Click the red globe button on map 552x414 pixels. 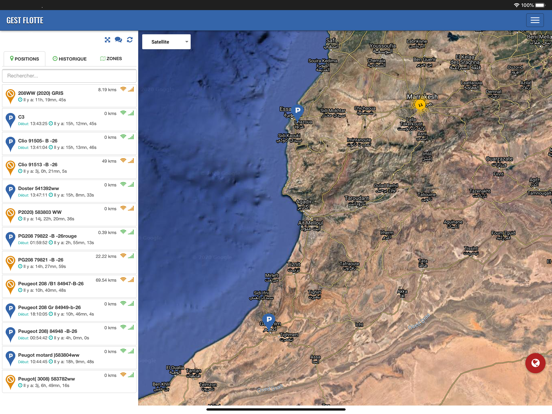click(535, 363)
